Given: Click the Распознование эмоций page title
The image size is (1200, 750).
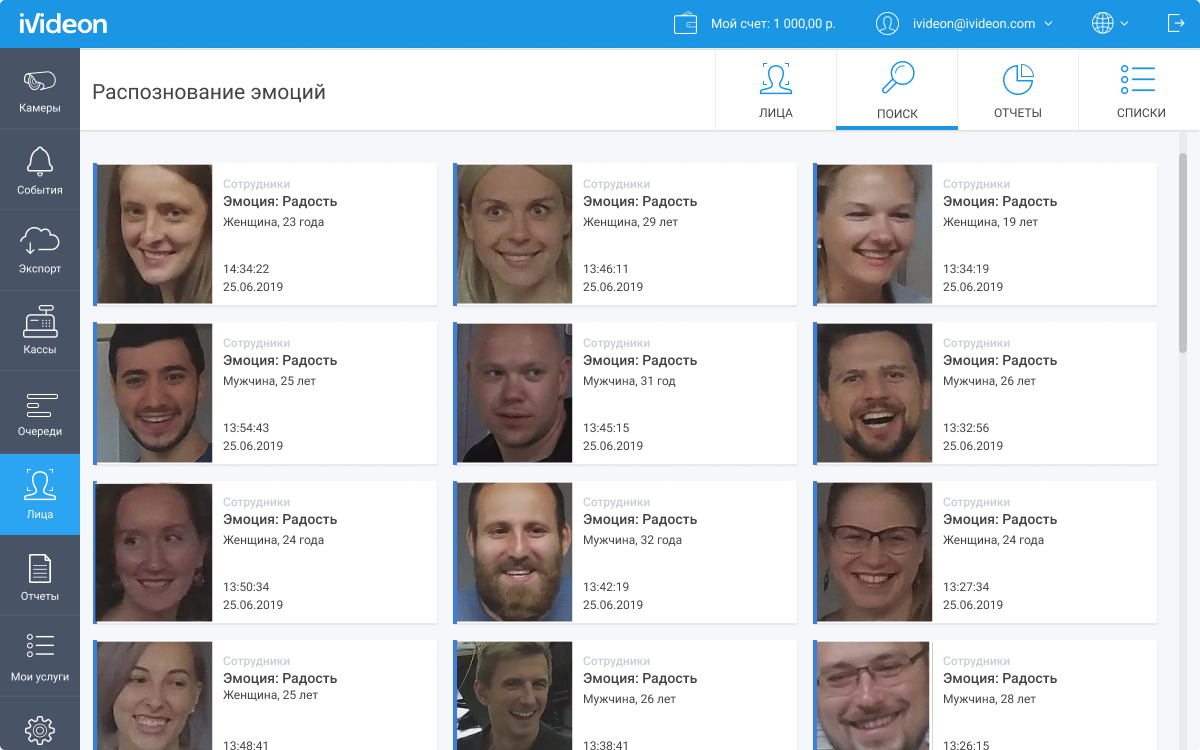Looking at the screenshot, I should [209, 92].
